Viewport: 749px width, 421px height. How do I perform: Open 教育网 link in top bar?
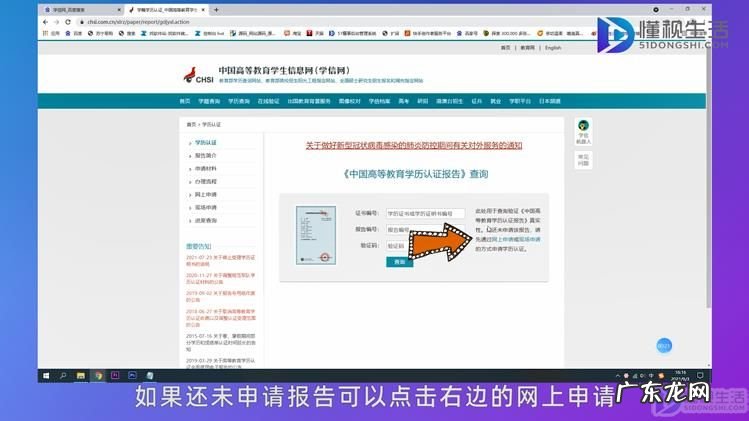pos(527,48)
